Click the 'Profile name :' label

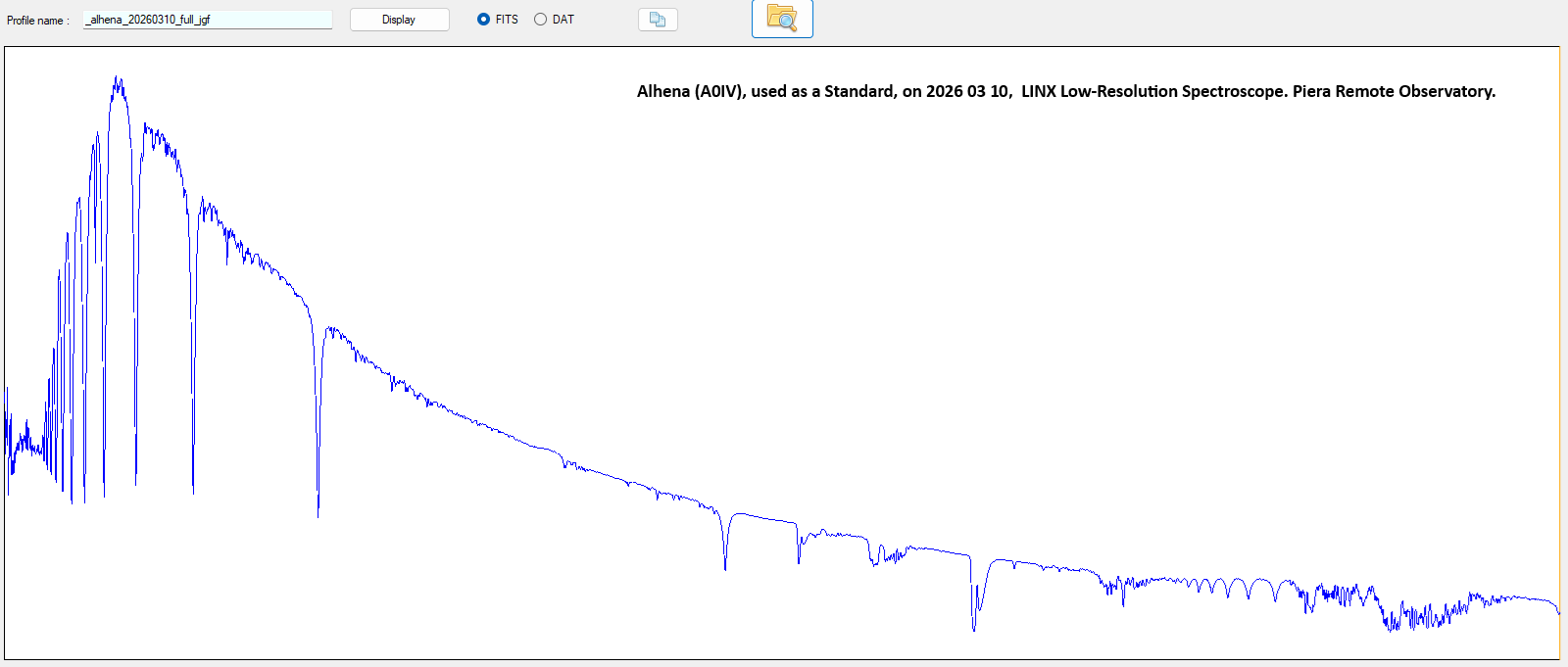[x=38, y=21]
